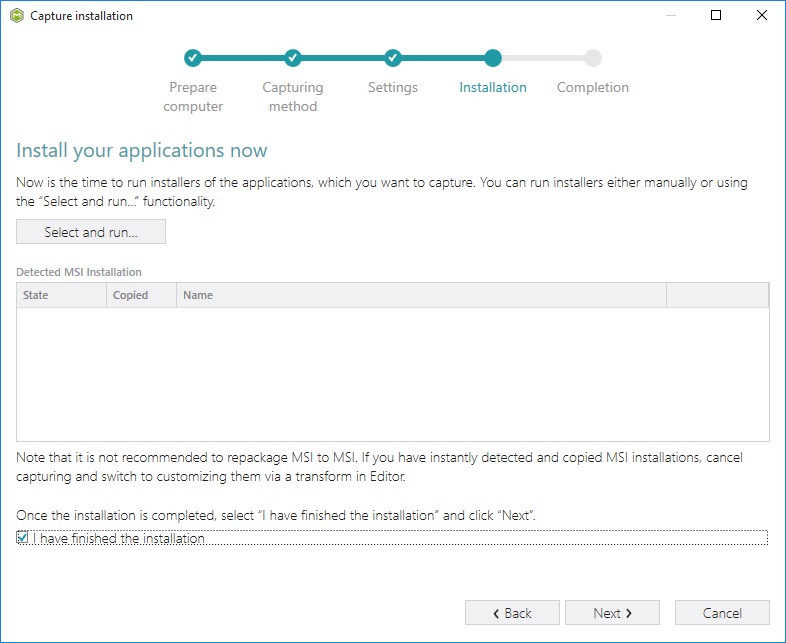
Task: Click the grey Completion step circle
Action: pos(593,58)
